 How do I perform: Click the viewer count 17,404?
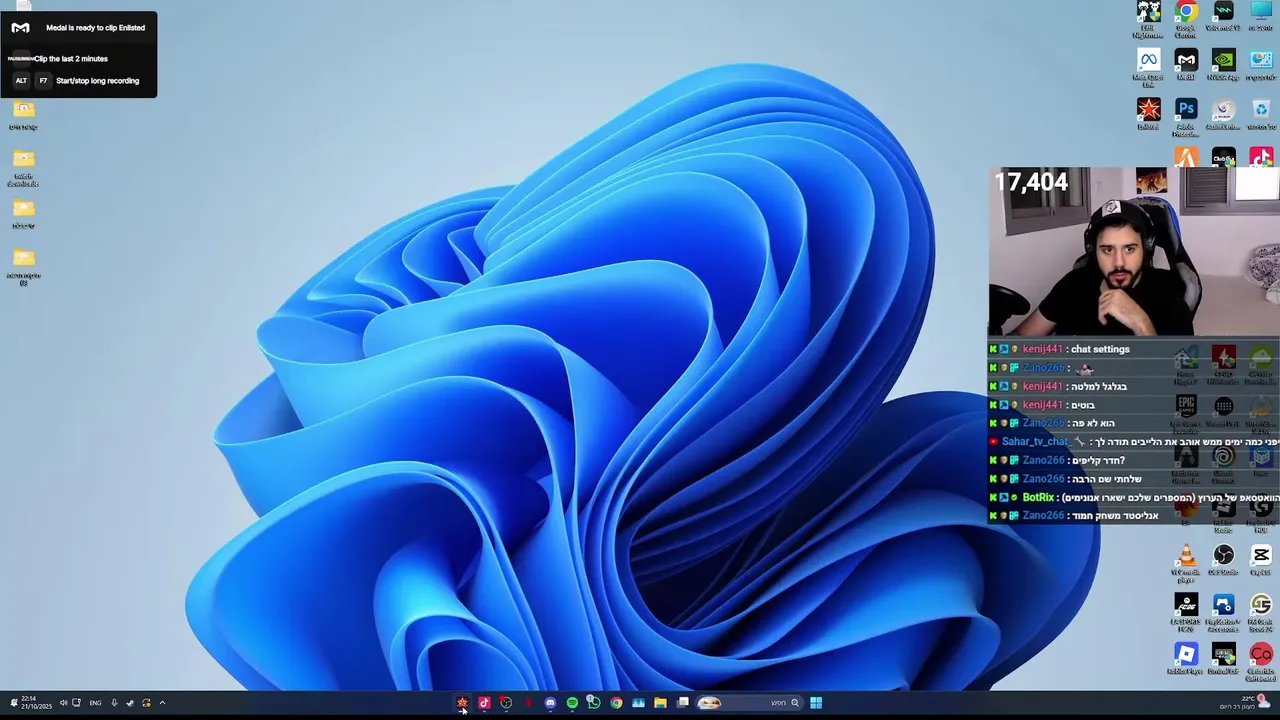pyautogui.click(x=1031, y=182)
